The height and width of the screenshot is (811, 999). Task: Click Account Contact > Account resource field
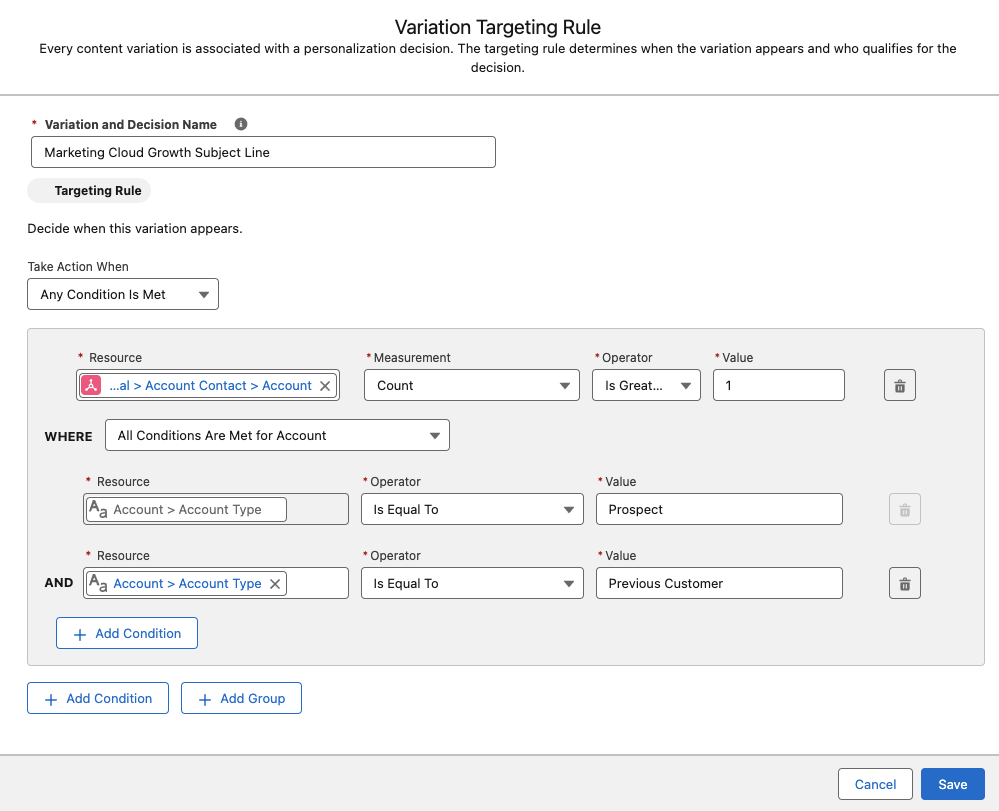pos(208,385)
